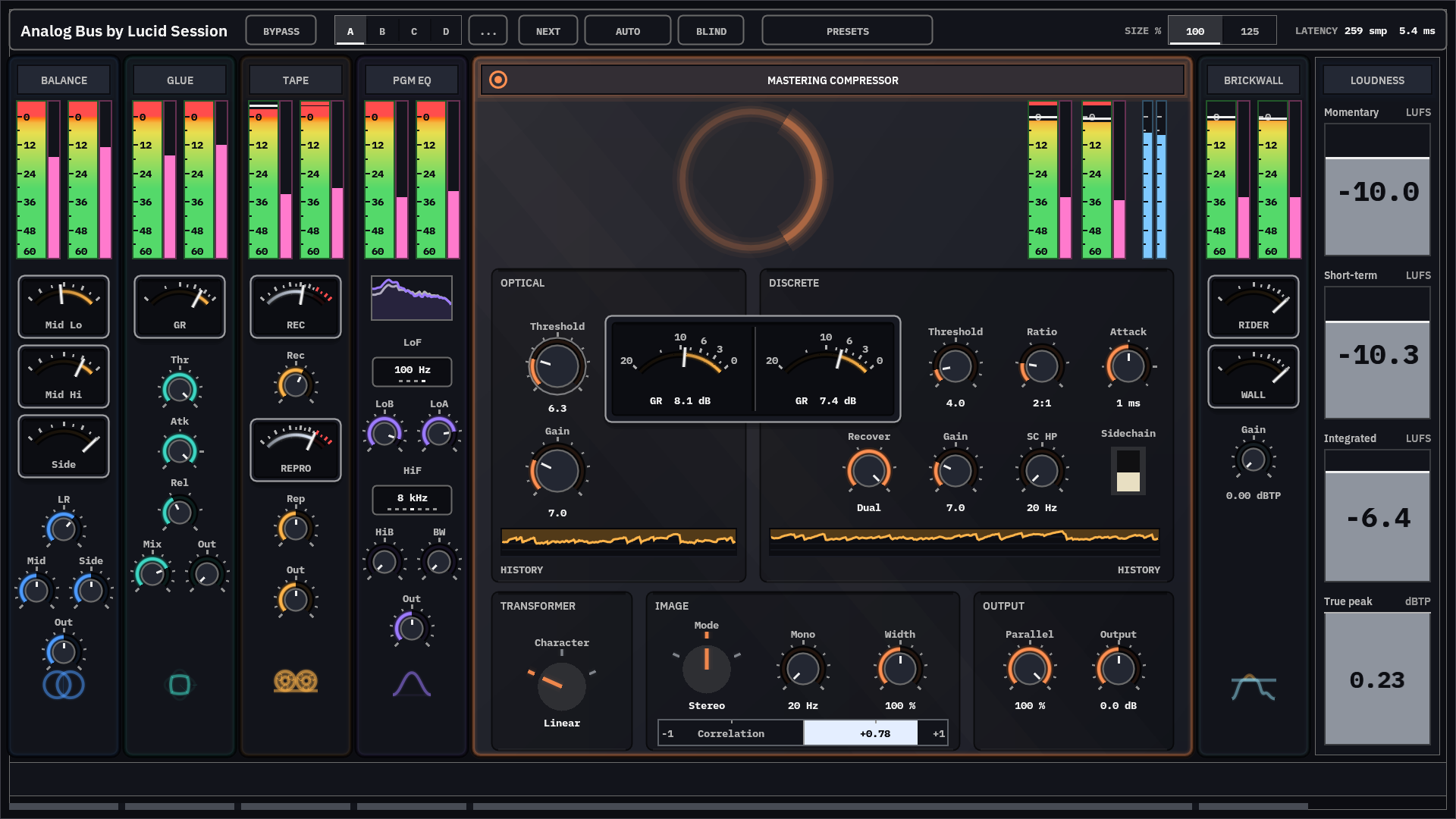Click the Brickwall limiter curve icon
This screenshot has height=819, width=1456.
(x=1254, y=687)
